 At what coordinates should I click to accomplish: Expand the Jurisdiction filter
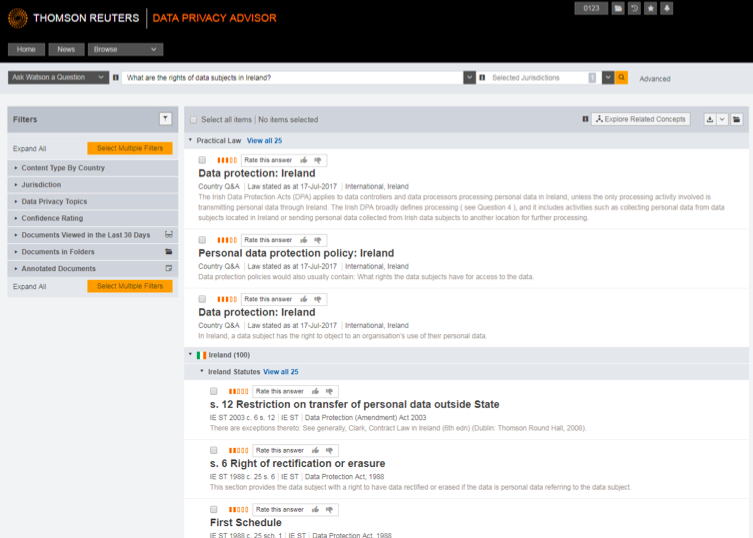tap(41, 185)
